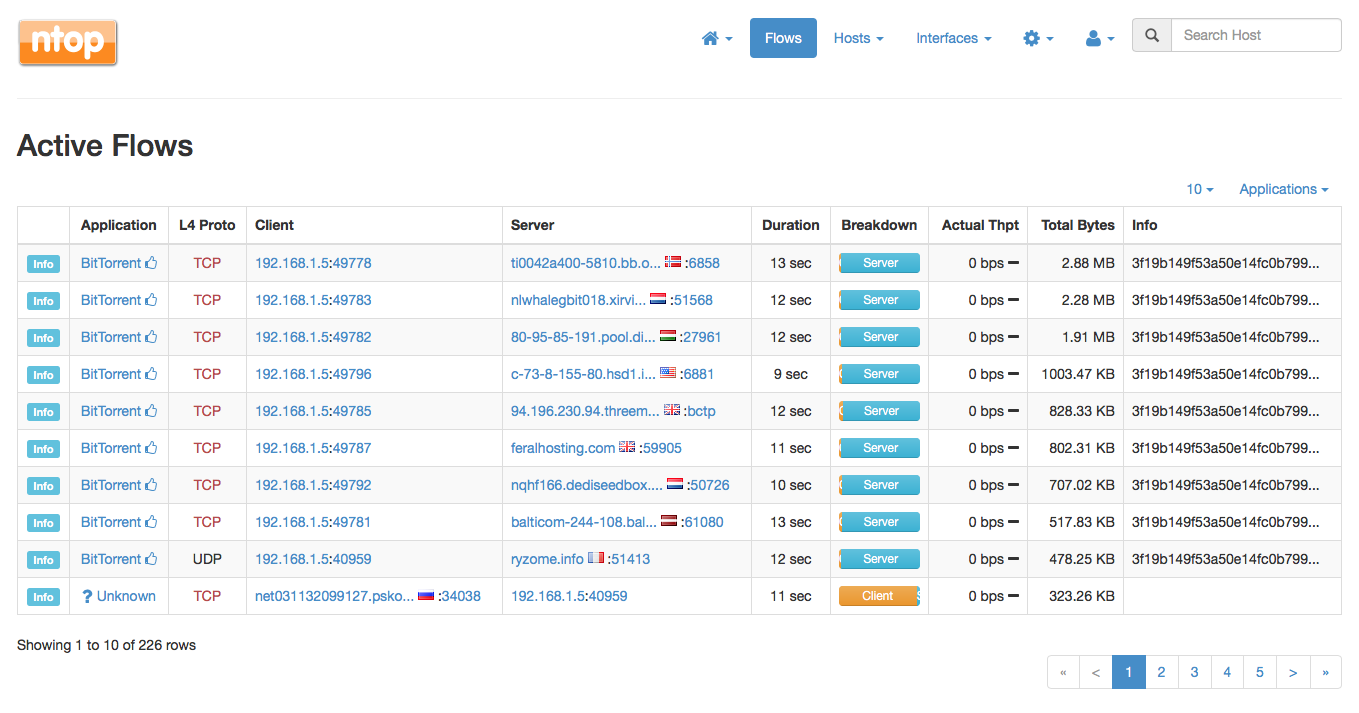This screenshot has height=713, width=1359.
Task: Click the UK flag next to 94.196.230.94 server
Action: click(672, 410)
